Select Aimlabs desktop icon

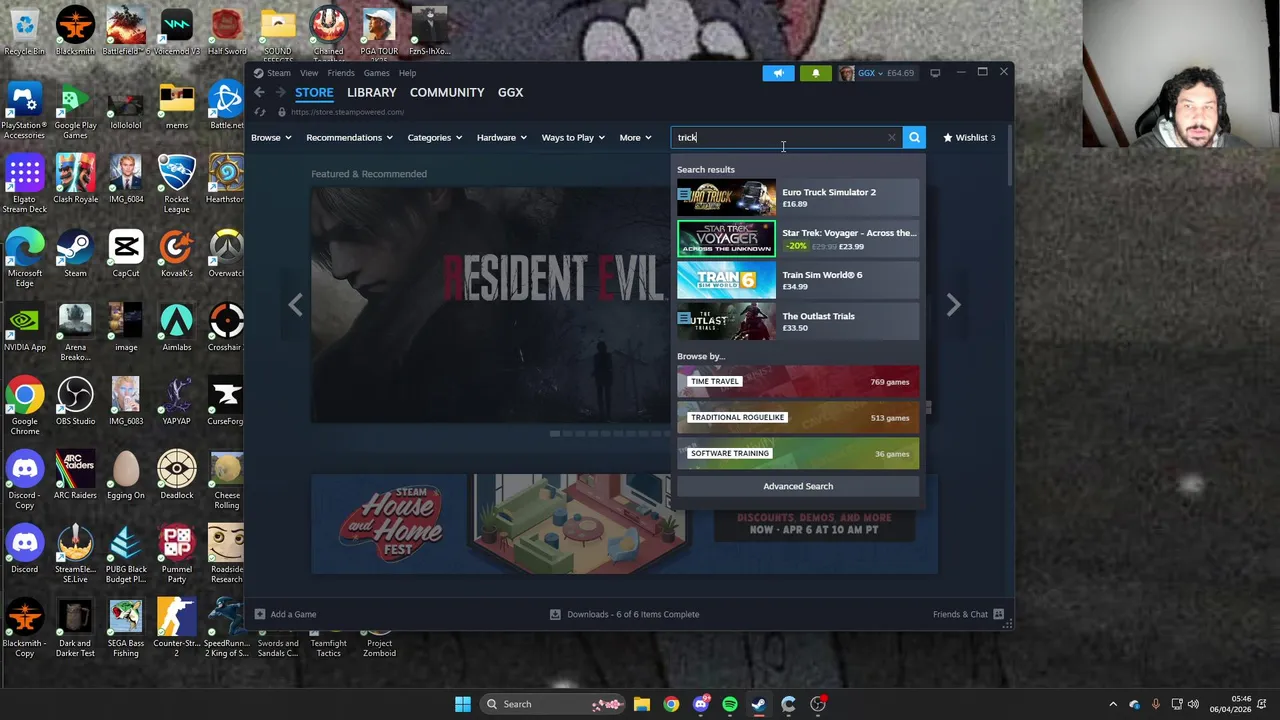tap(176, 327)
